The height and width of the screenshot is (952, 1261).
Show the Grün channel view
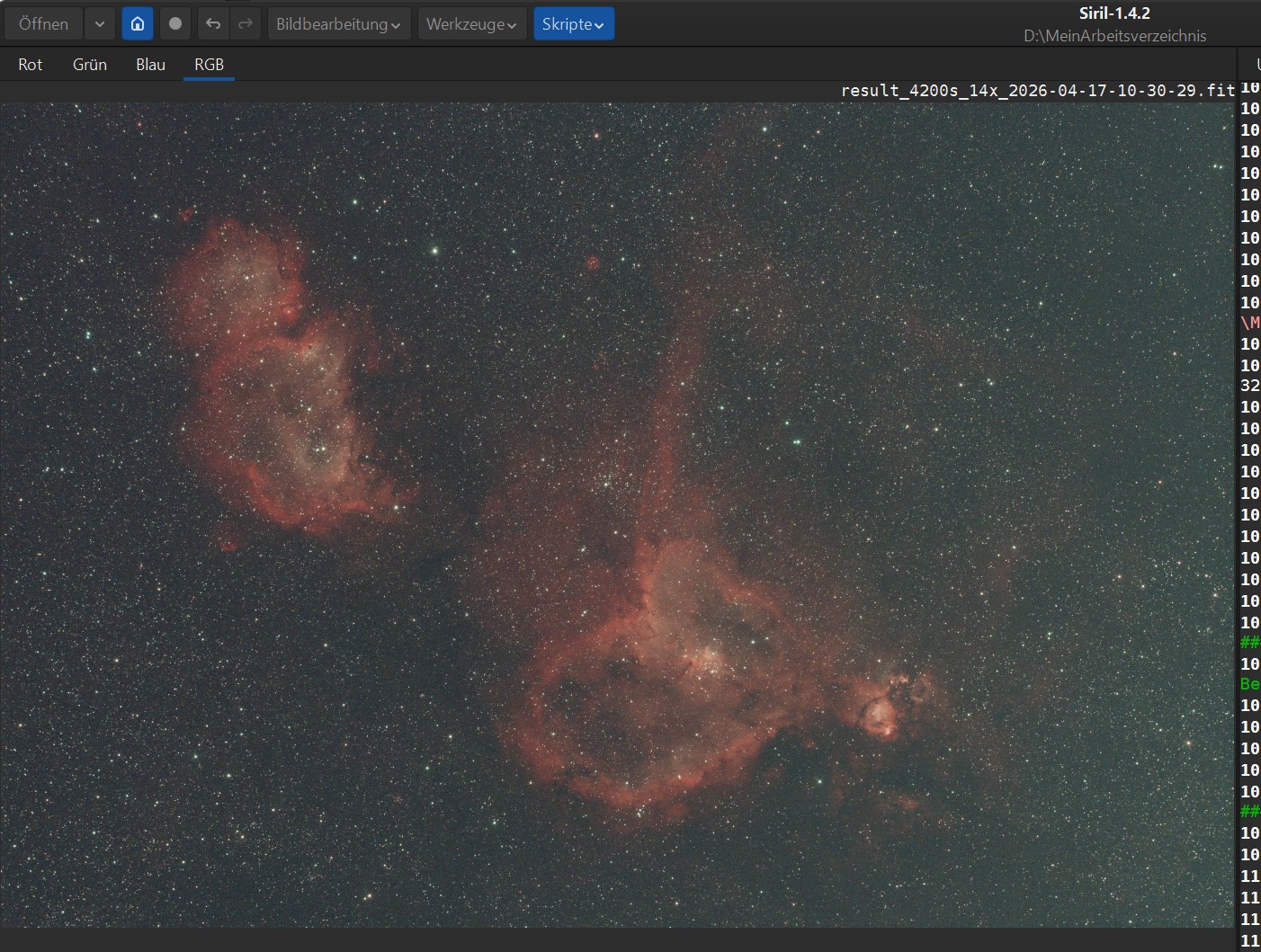click(90, 65)
